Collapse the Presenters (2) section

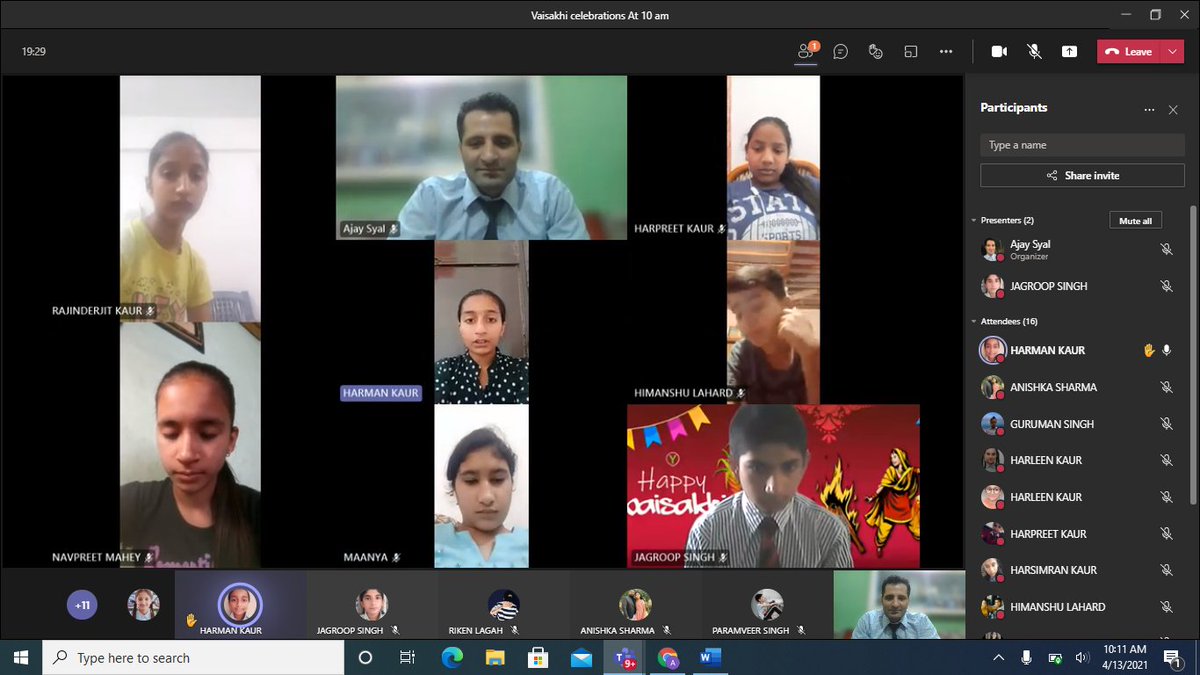click(973, 220)
